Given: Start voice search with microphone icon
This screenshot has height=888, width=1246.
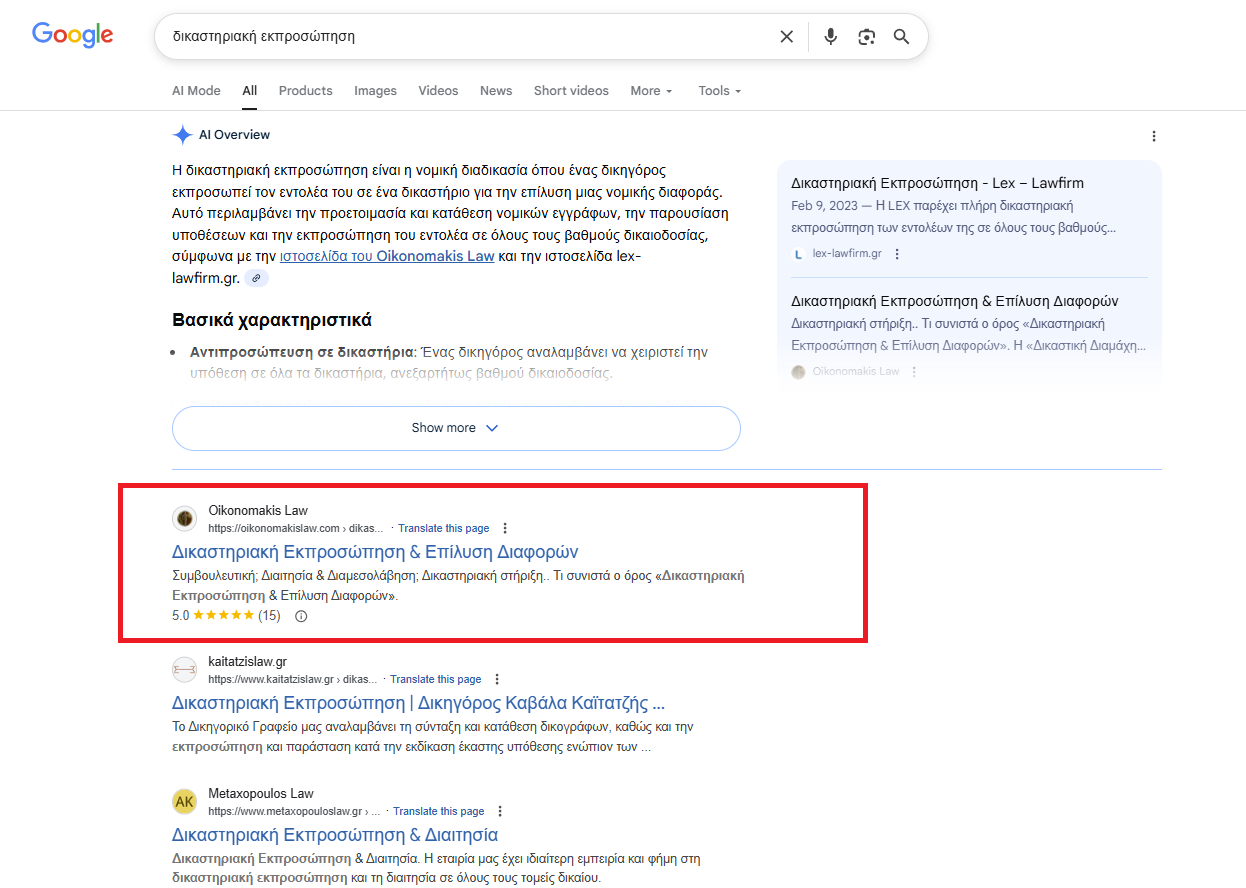Looking at the screenshot, I should click(x=830, y=37).
